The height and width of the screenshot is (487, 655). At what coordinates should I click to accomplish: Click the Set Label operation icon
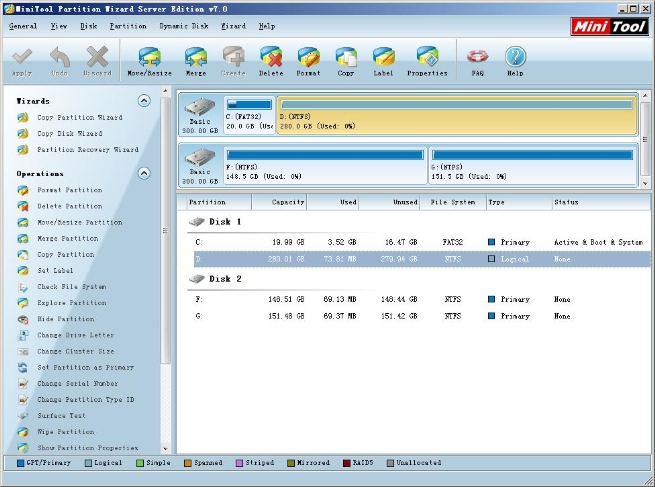23,271
